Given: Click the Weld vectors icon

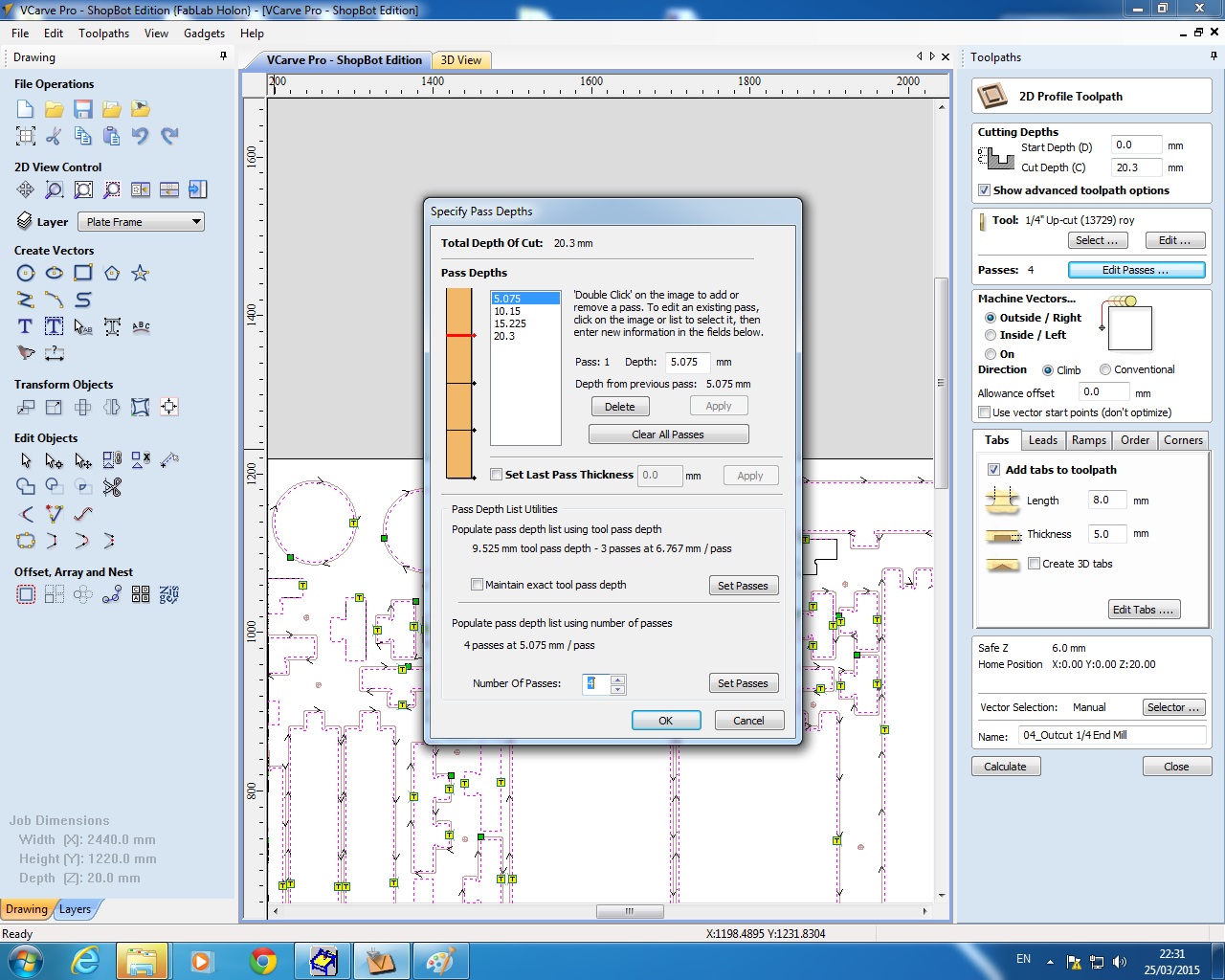Looking at the screenshot, I should [26, 487].
